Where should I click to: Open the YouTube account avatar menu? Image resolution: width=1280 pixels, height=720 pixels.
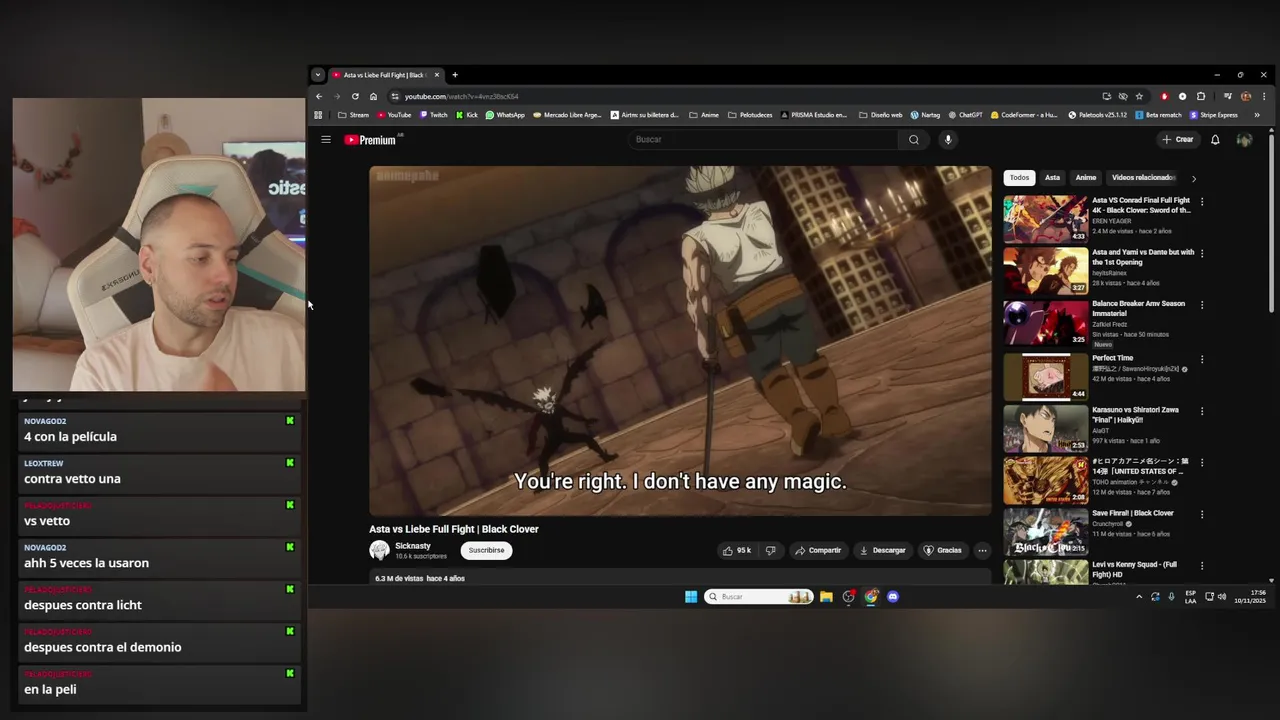(x=1244, y=140)
